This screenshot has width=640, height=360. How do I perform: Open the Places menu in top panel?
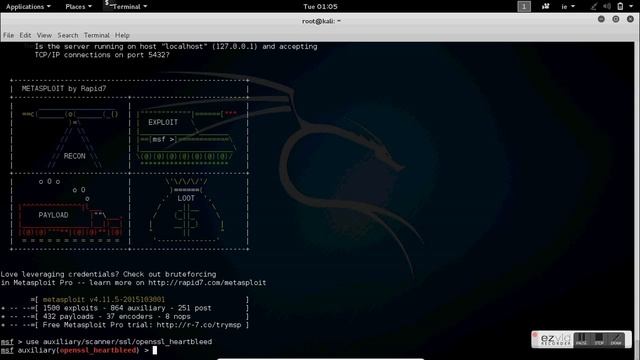78,7
